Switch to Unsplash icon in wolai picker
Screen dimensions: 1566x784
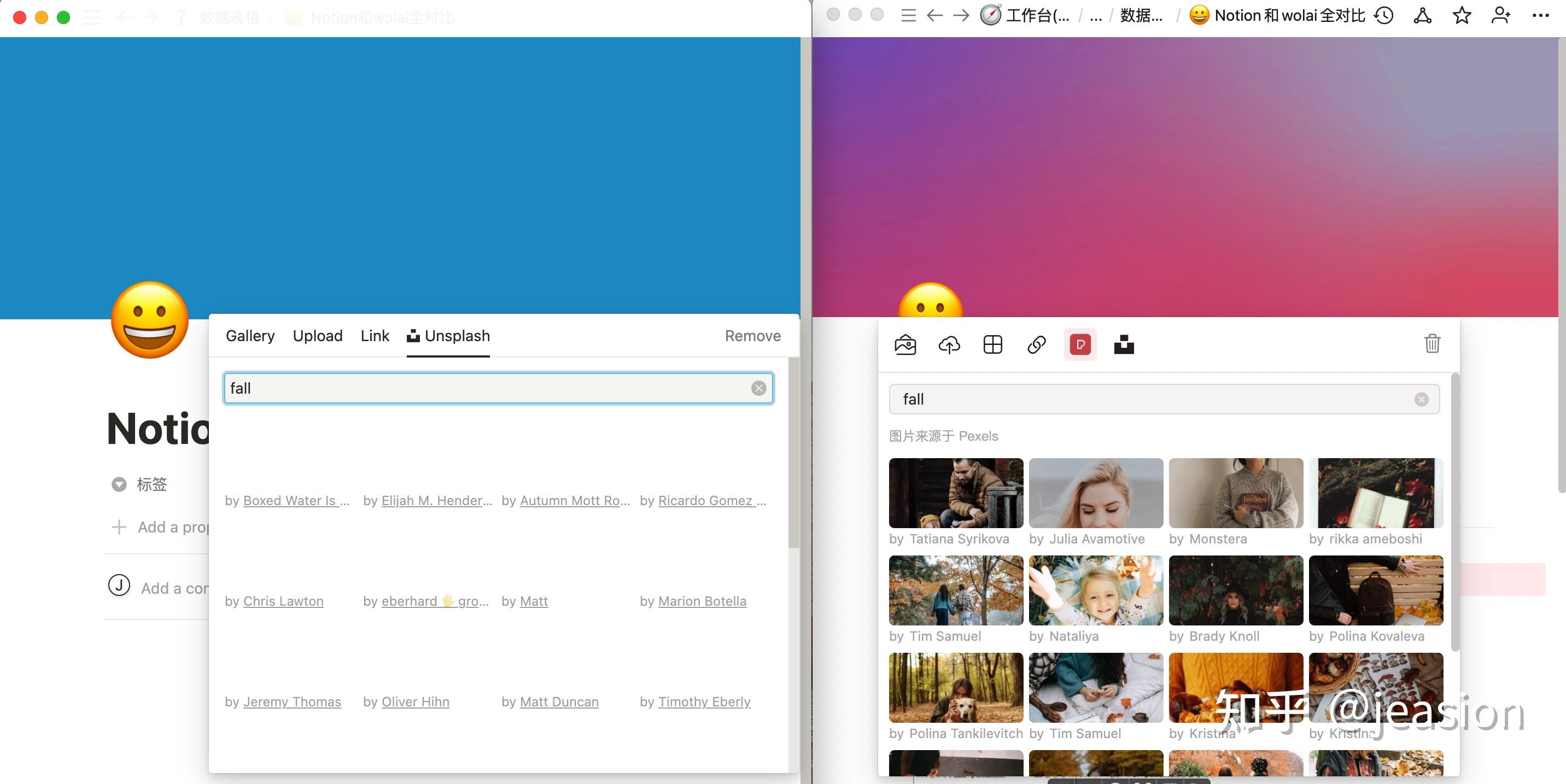pyautogui.click(x=1124, y=344)
